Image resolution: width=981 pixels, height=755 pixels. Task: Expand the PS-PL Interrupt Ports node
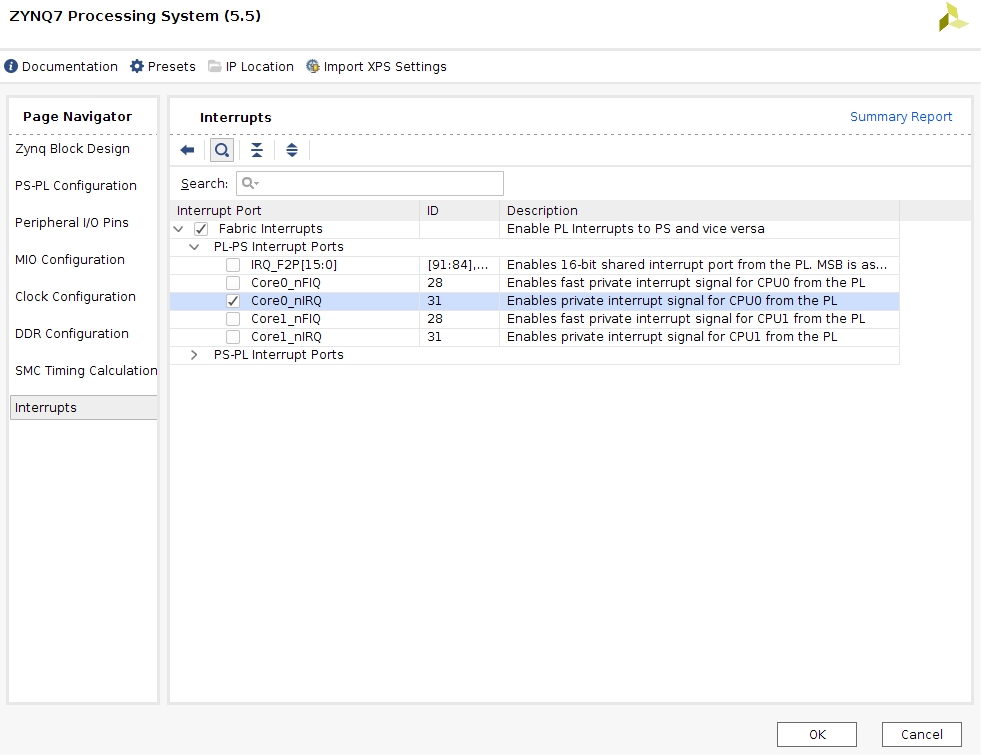pos(194,355)
